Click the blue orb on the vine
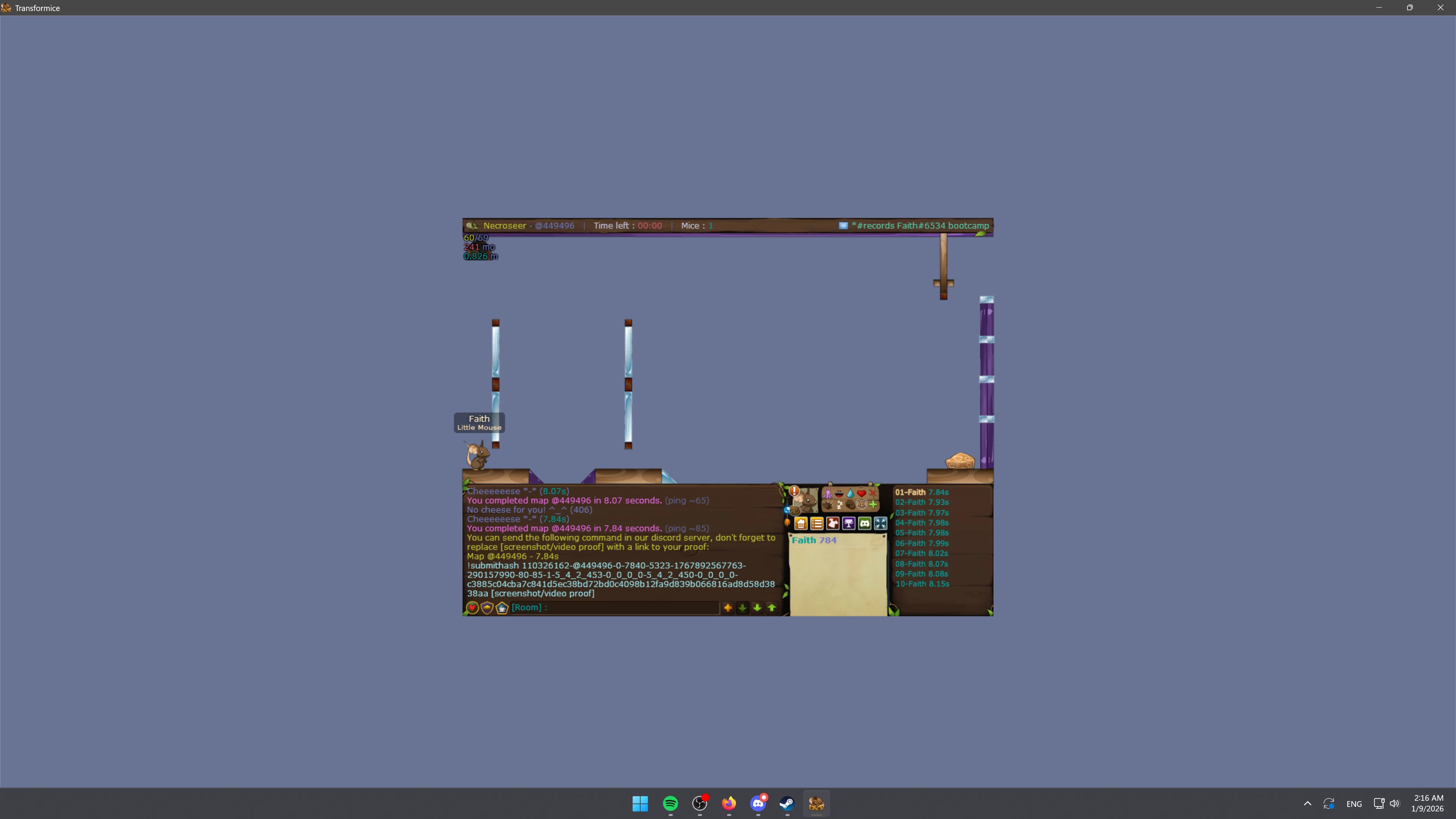Viewport: 1456px width, 819px height. (787, 510)
